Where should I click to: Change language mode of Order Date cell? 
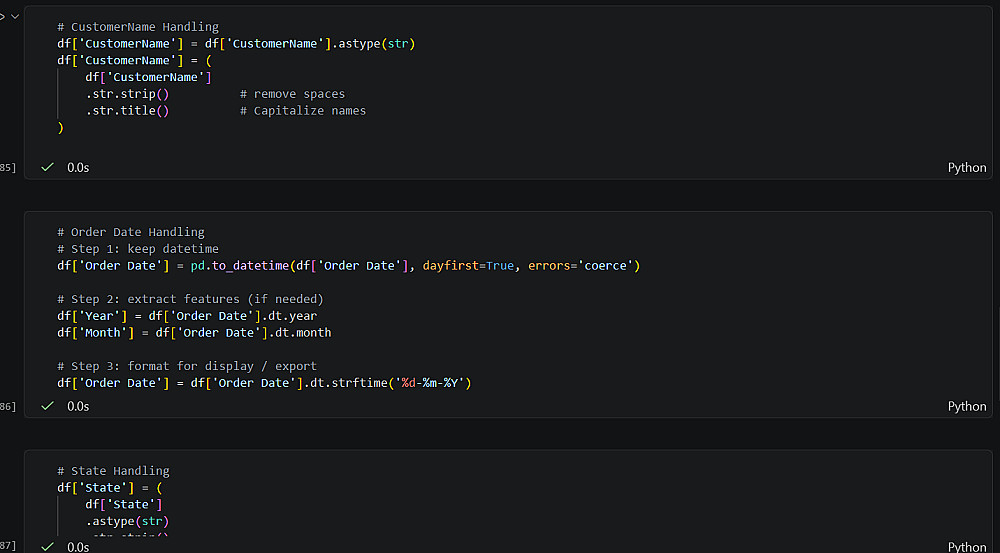coord(966,406)
